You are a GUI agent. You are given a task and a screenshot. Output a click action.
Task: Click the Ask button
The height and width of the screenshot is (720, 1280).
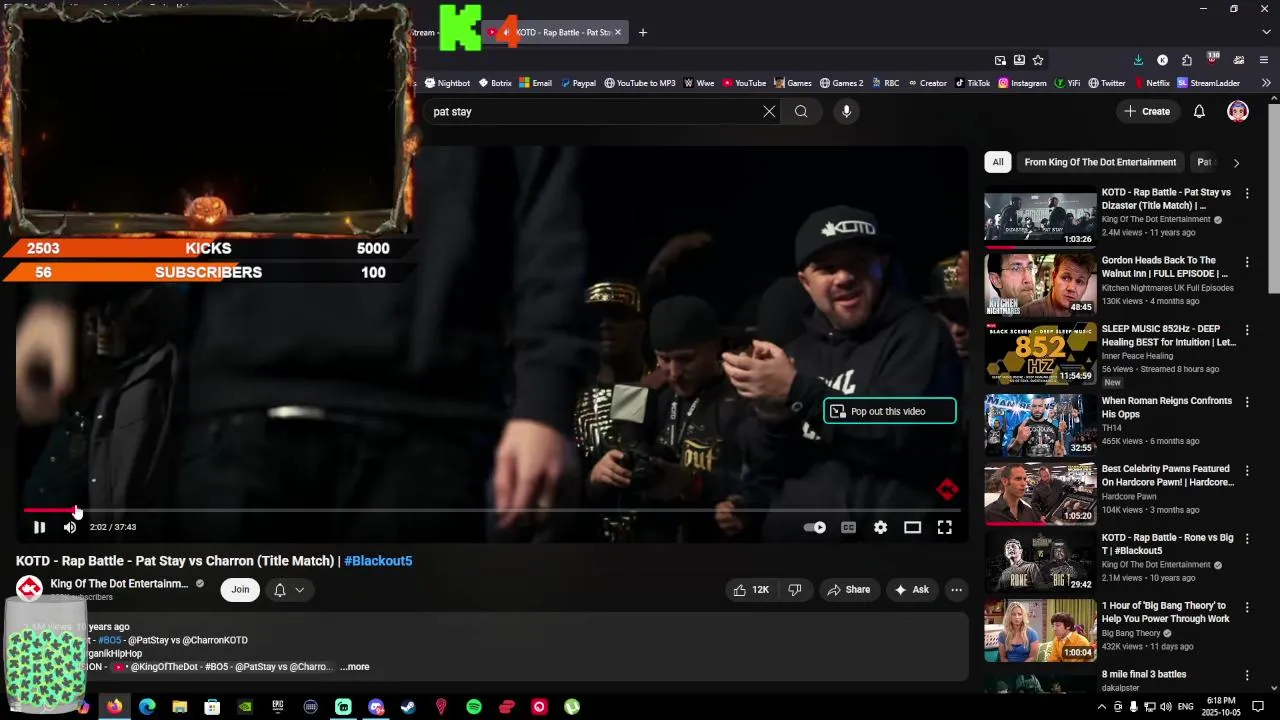click(912, 589)
